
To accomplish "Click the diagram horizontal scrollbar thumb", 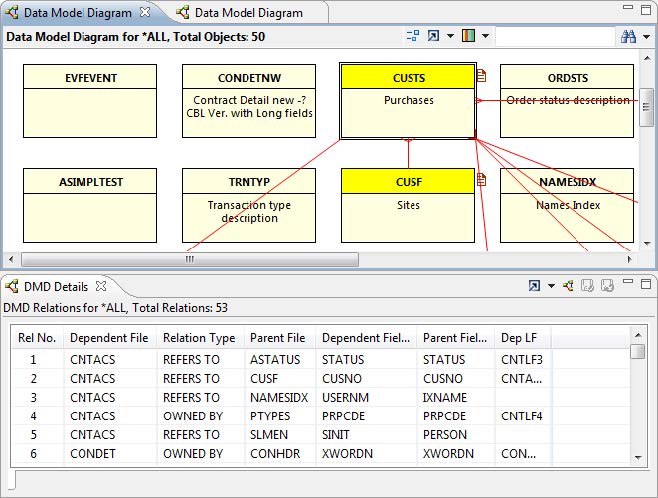I will (190, 259).
